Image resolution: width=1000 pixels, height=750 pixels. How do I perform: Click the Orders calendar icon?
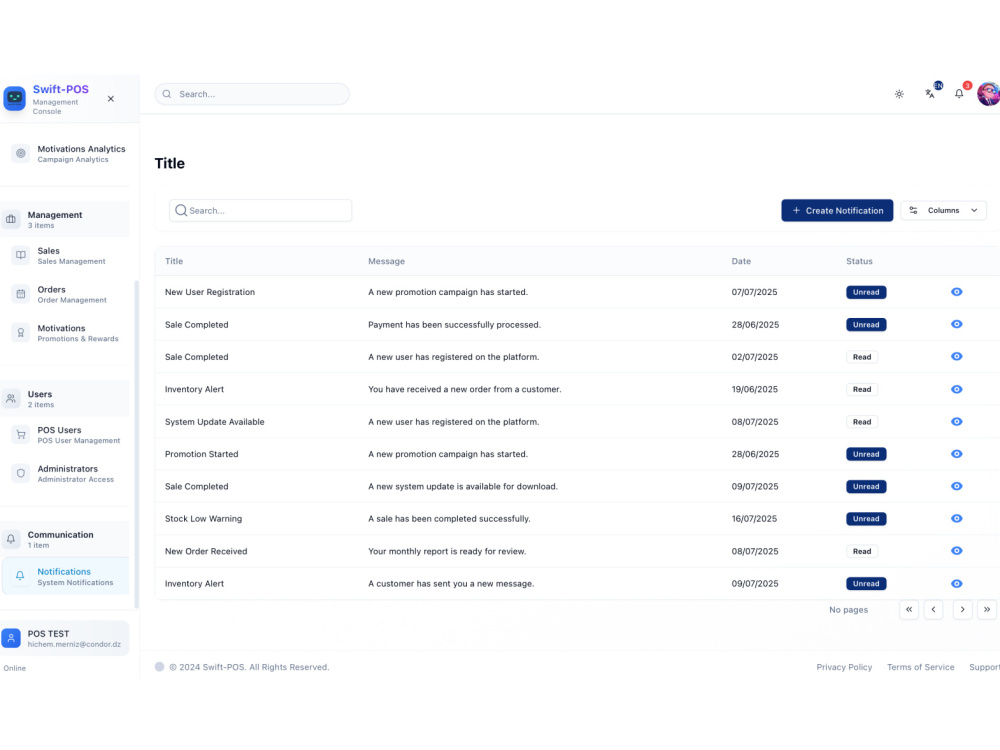click(21, 294)
